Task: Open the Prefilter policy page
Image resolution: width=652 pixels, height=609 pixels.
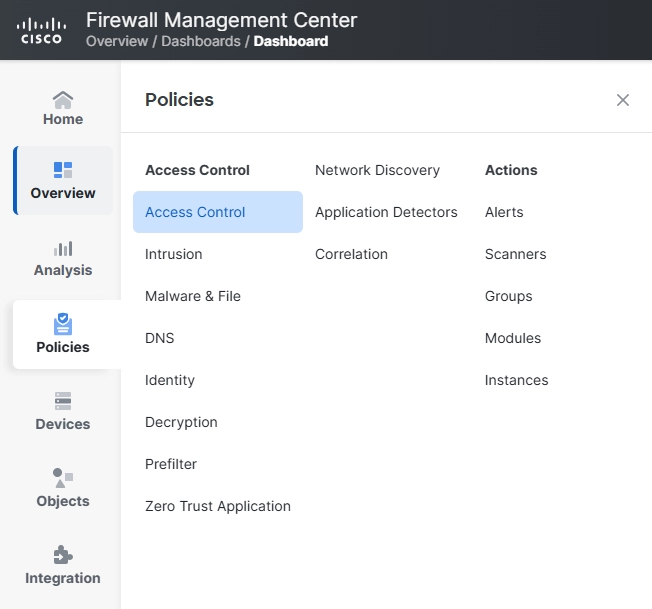Action: pyautogui.click(x=171, y=464)
